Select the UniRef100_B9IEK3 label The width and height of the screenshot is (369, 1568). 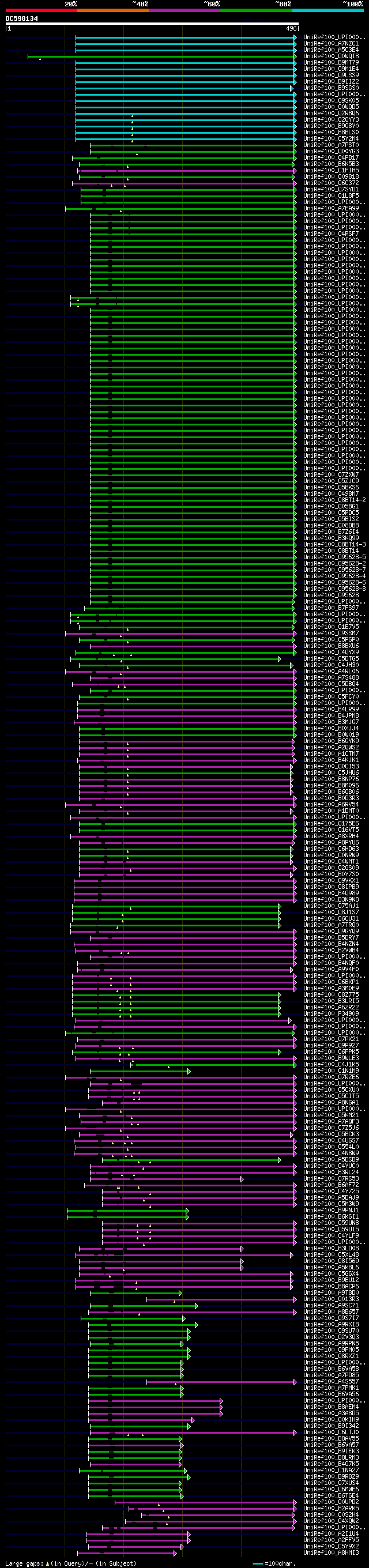[x=332, y=1451]
